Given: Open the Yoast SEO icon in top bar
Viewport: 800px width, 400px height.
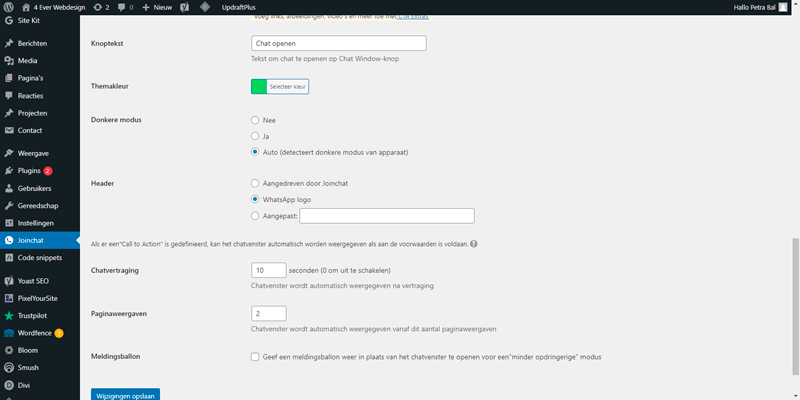Looking at the screenshot, I should (x=177, y=7).
